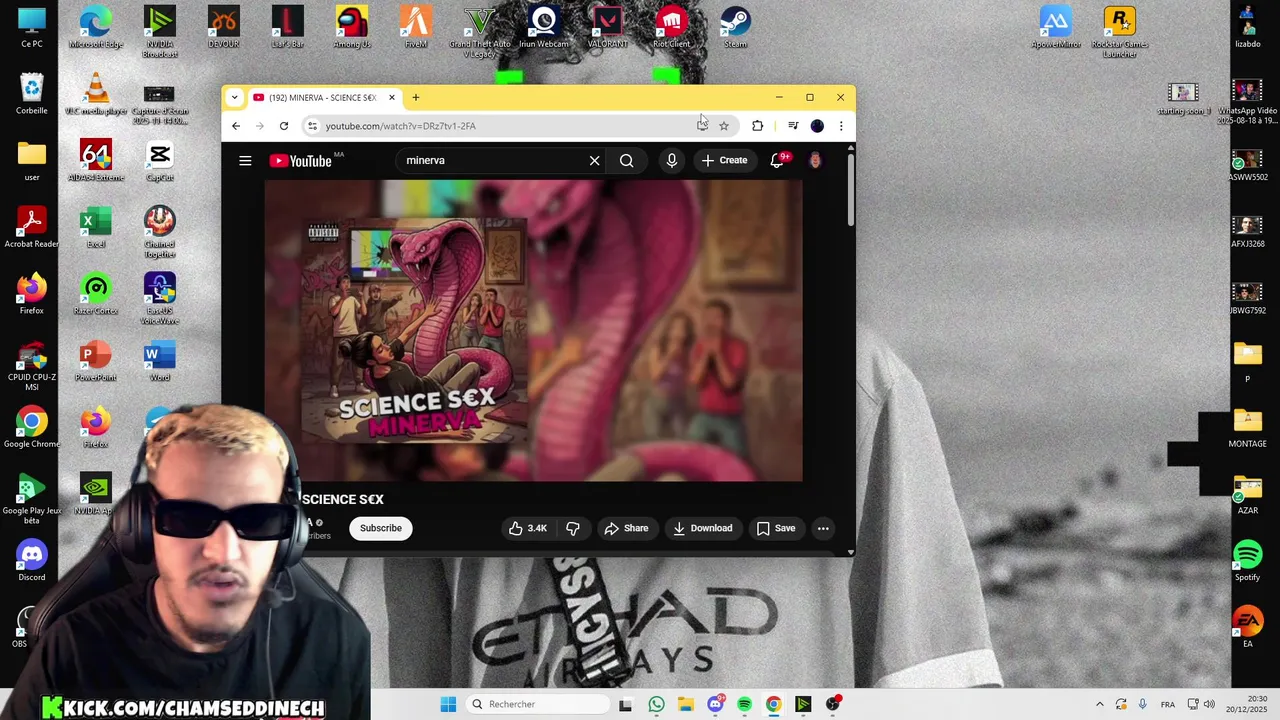Start voice search with the microphone icon
This screenshot has height=720, width=1280.
(672, 160)
